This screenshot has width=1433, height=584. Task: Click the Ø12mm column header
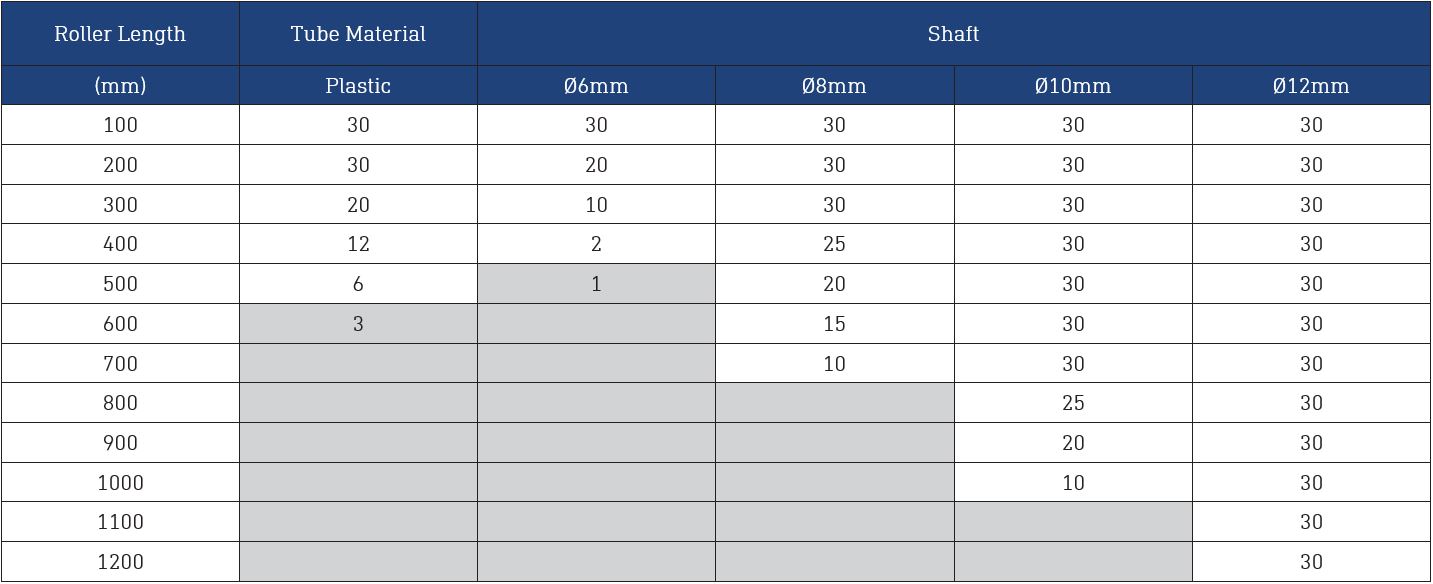coord(1312,86)
